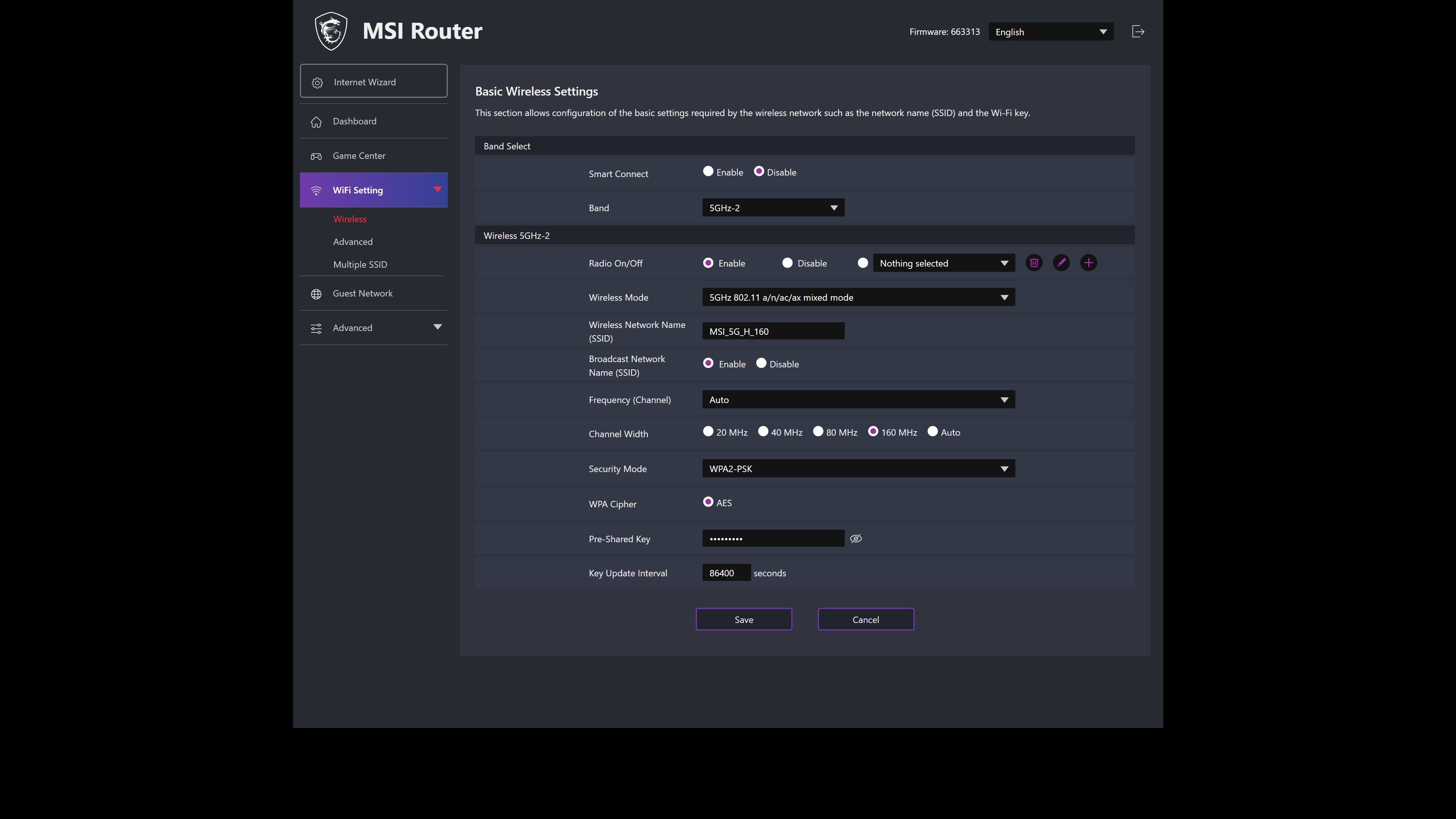Choose 20 MHz channel width
Viewport: 1456px width, 819px height.
[708, 431]
